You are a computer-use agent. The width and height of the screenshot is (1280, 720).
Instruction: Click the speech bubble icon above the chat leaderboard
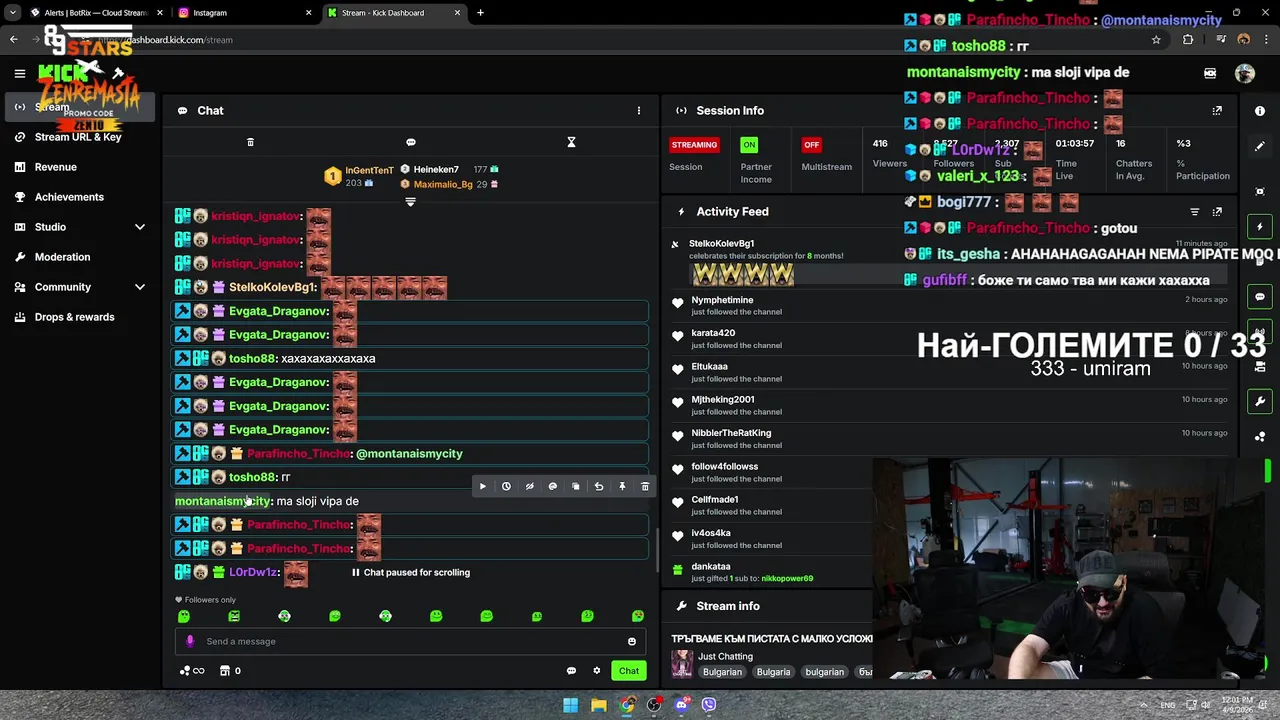point(411,142)
